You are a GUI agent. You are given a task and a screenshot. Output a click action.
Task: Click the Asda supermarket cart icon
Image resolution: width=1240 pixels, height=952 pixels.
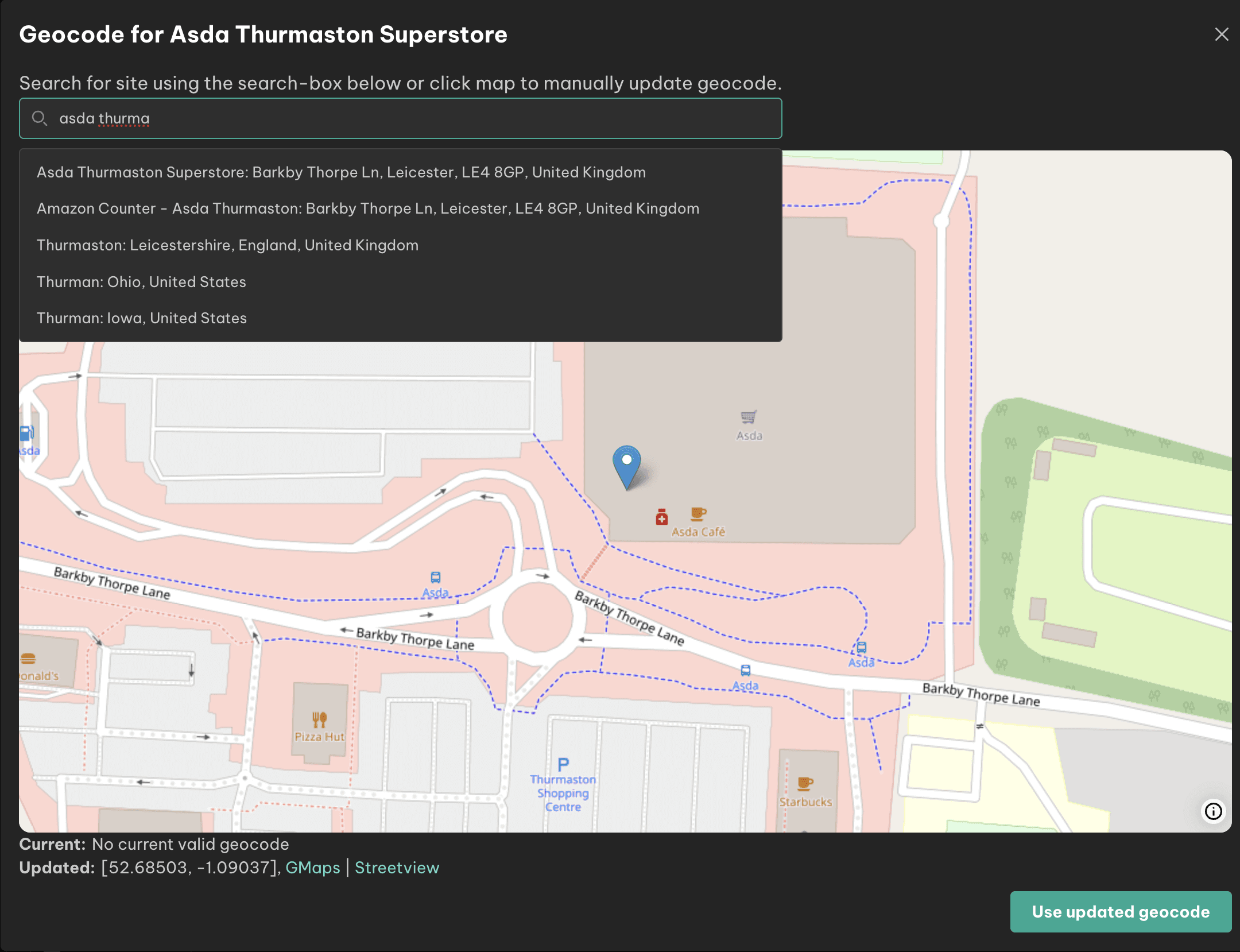coord(749,417)
